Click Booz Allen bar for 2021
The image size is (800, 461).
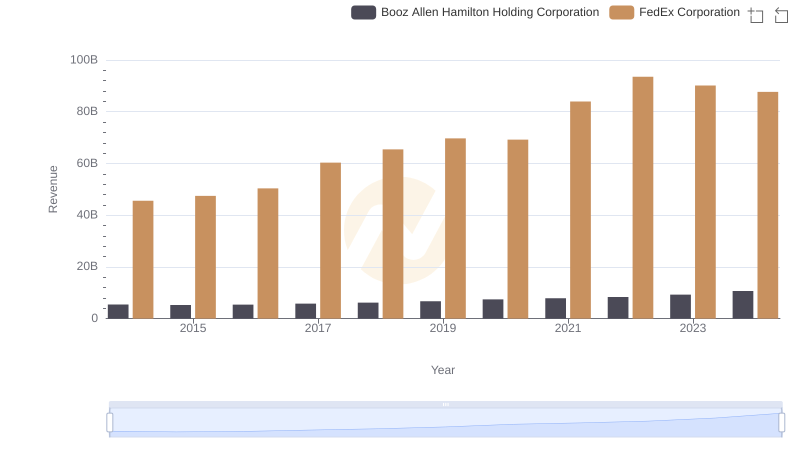tap(556, 309)
